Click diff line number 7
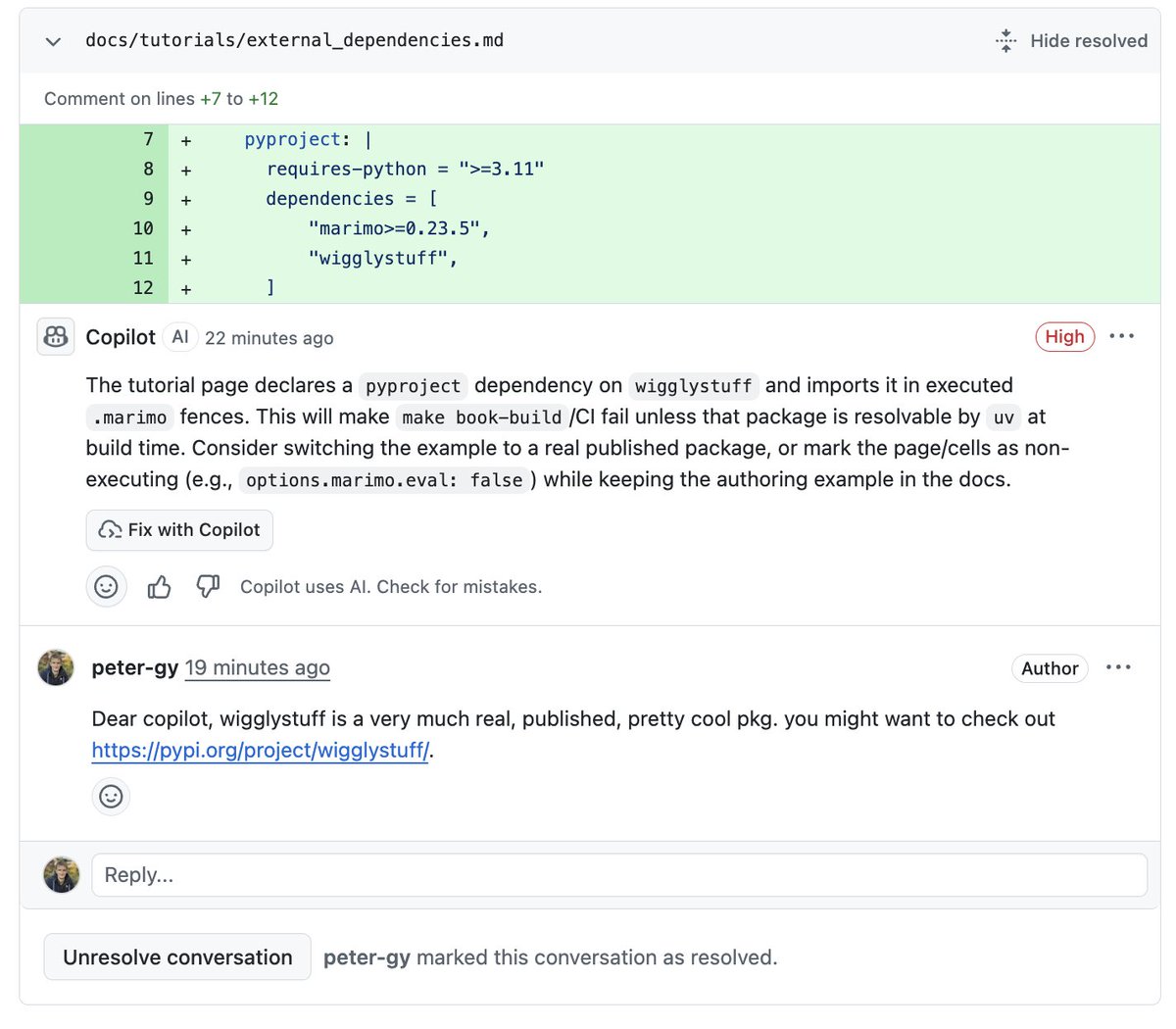 coord(149,139)
